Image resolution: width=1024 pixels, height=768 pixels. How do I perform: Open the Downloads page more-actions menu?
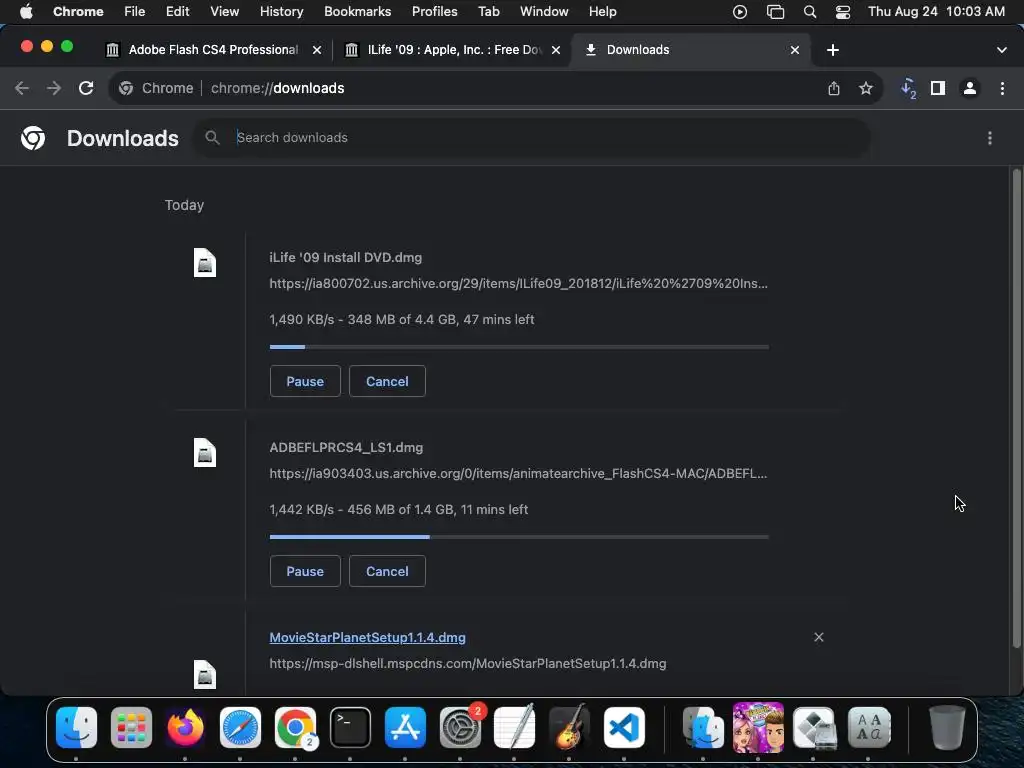tap(990, 138)
